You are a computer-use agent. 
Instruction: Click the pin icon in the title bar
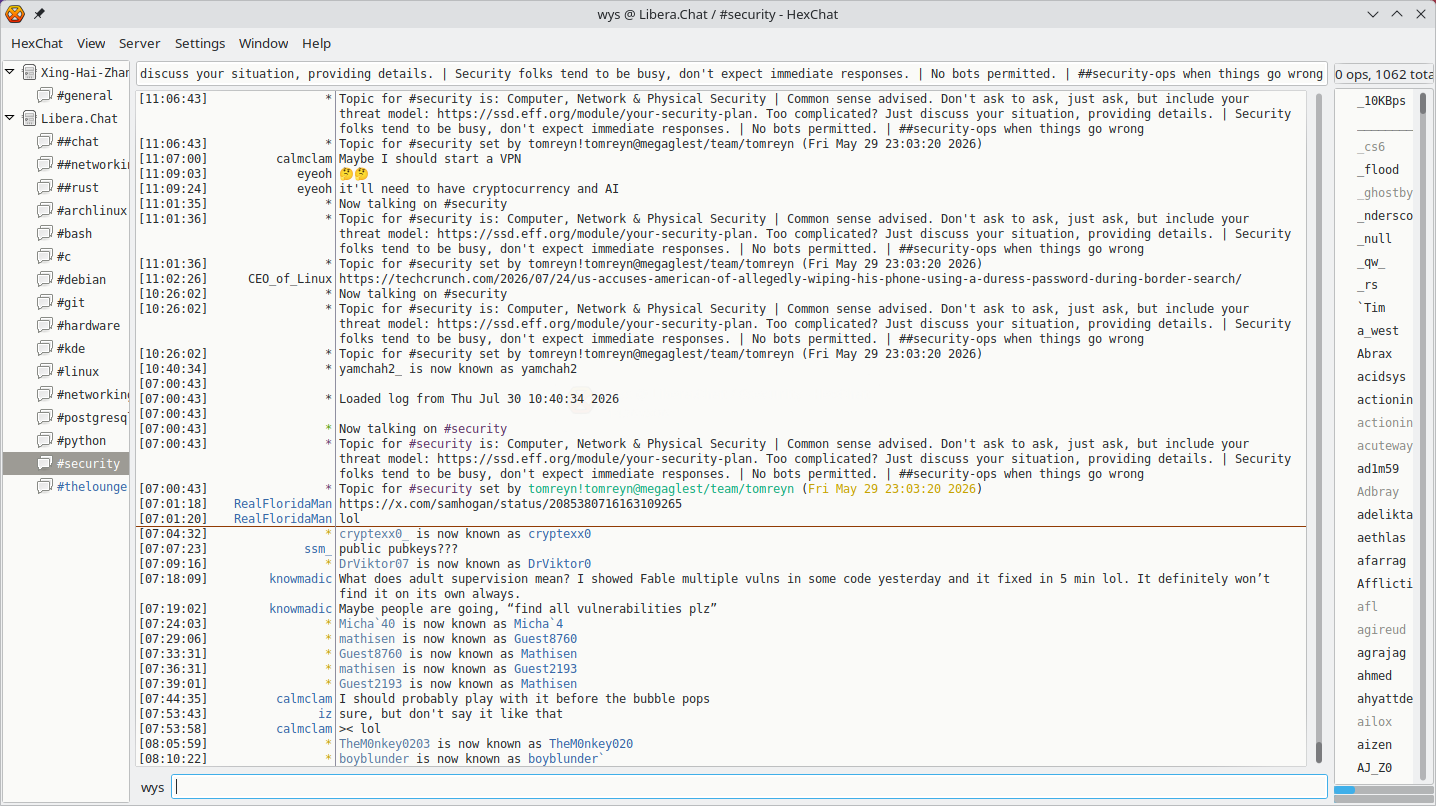[x=39, y=14]
